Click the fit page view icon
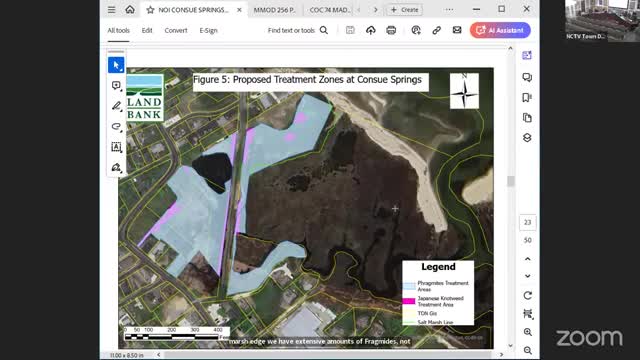 (527, 314)
